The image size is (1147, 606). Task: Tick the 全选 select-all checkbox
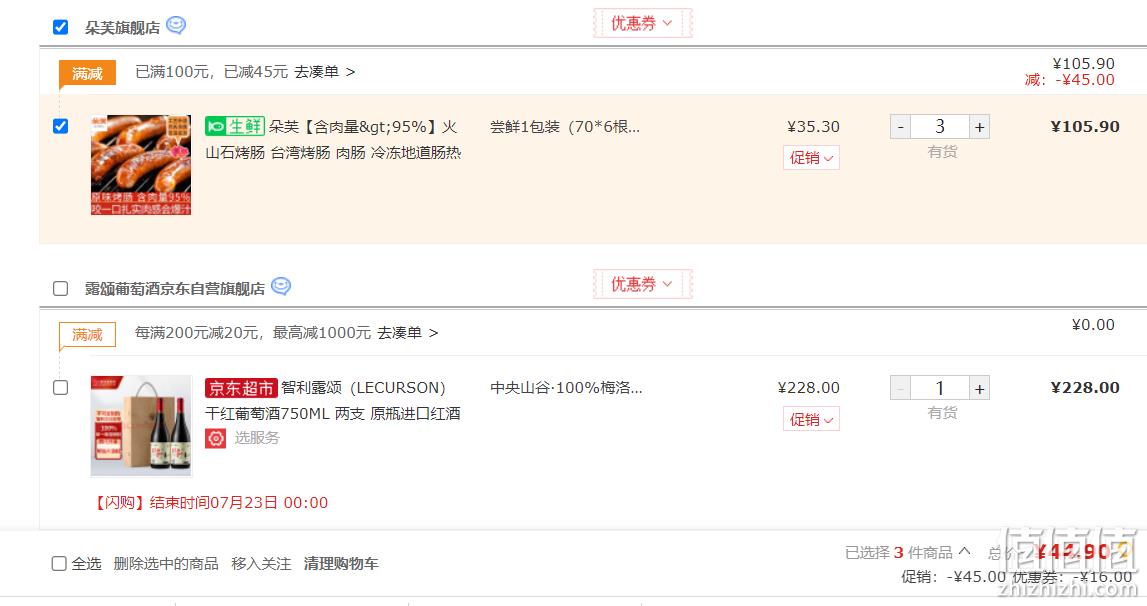point(59,564)
